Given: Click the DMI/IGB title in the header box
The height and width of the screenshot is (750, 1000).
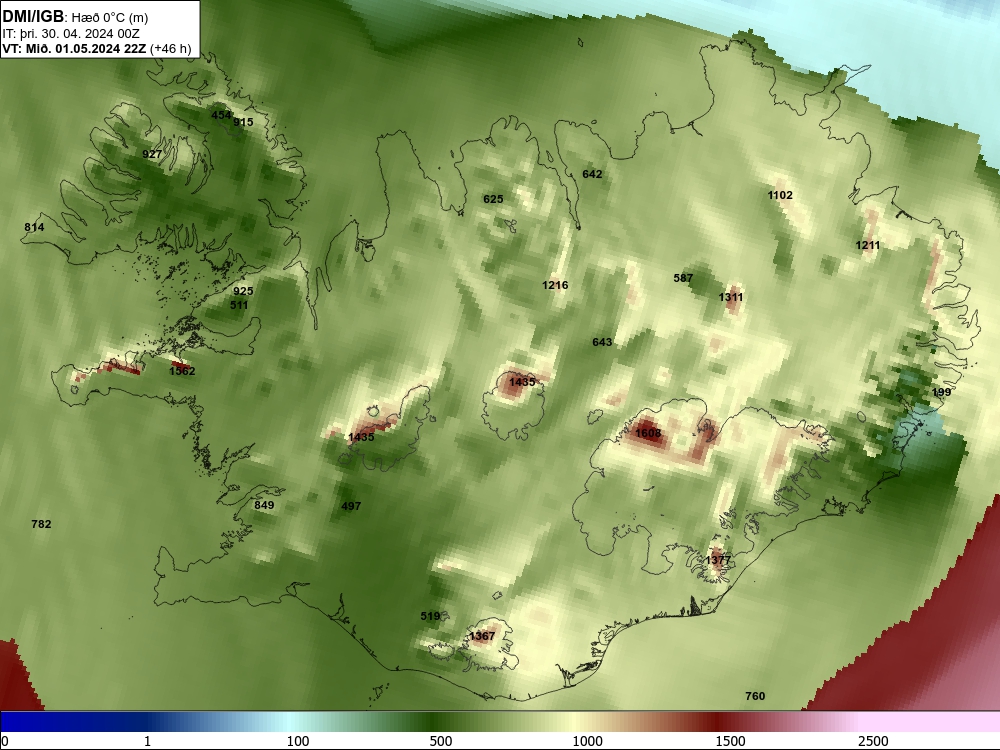Looking at the screenshot, I should [33, 17].
